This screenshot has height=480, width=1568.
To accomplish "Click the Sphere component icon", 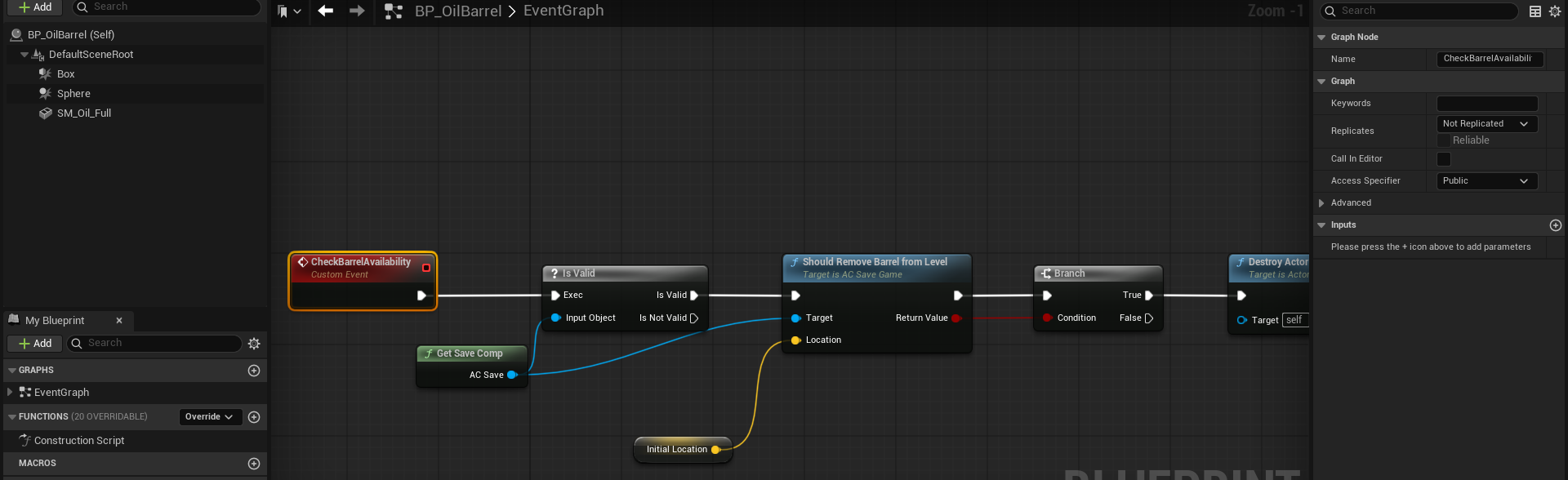I will click(x=45, y=94).
